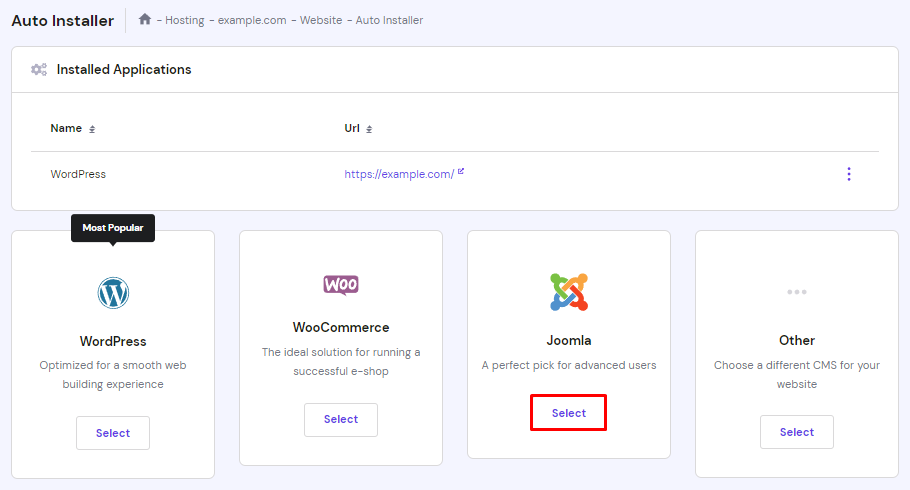Image resolution: width=910 pixels, height=490 pixels.
Task: Go to Hosting in the breadcrumb
Action: click(185, 20)
